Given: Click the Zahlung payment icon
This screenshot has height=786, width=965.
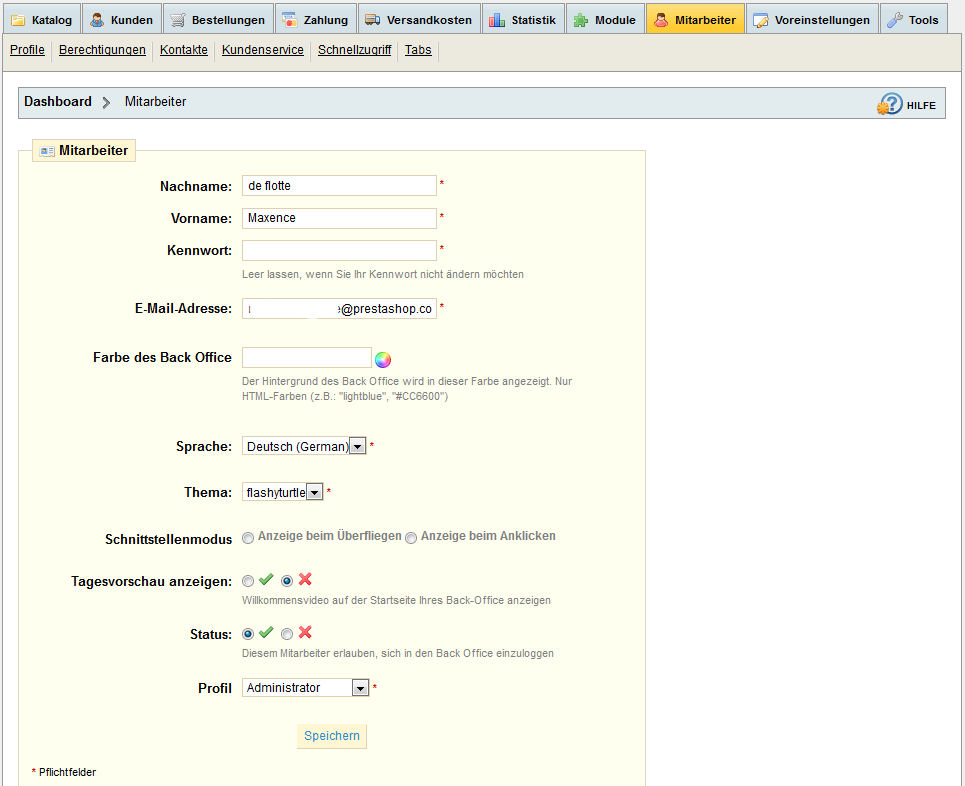Looking at the screenshot, I should (289, 20).
